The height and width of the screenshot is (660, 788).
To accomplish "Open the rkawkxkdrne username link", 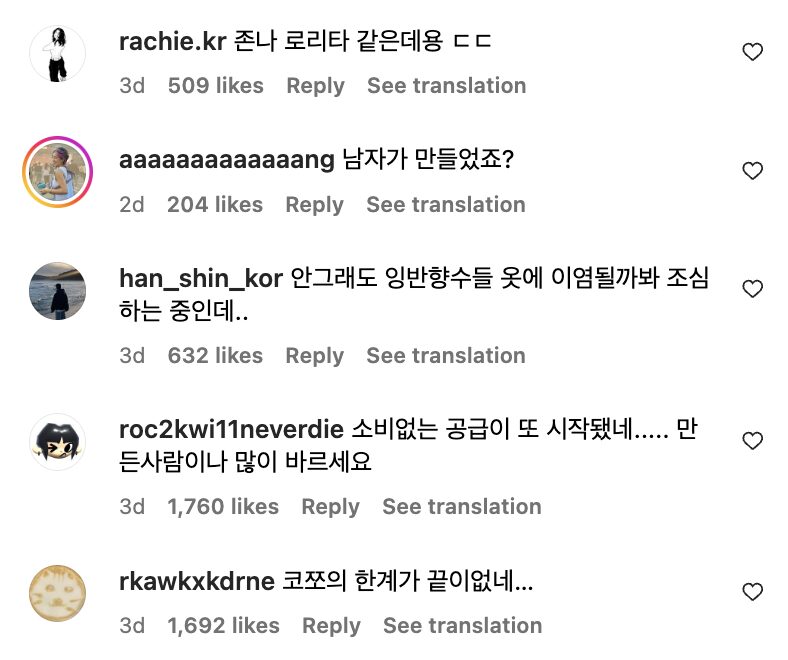I will pyautogui.click(x=196, y=581).
